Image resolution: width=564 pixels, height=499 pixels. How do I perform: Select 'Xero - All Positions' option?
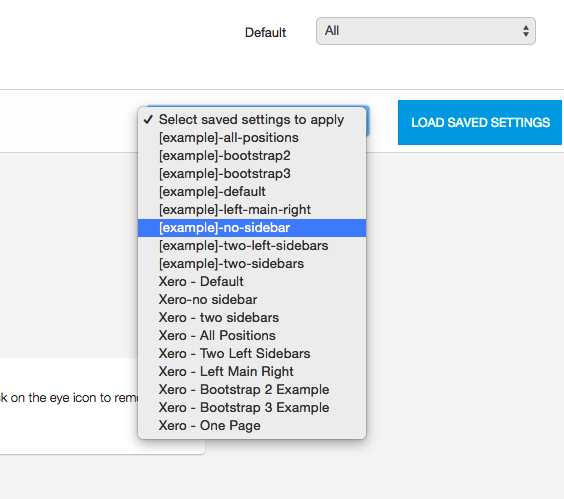point(252,336)
